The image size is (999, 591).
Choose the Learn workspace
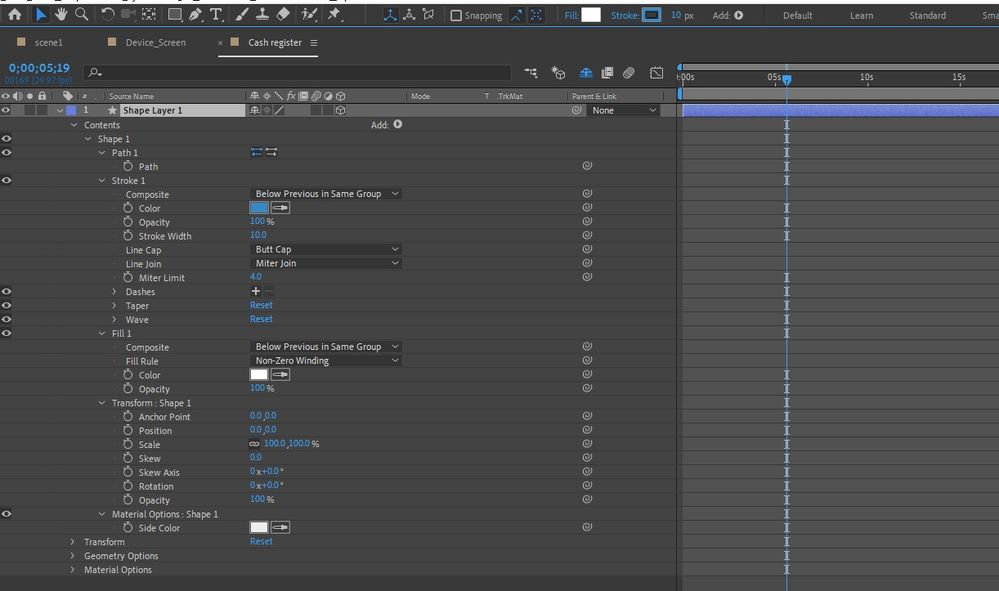coord(861,15)
